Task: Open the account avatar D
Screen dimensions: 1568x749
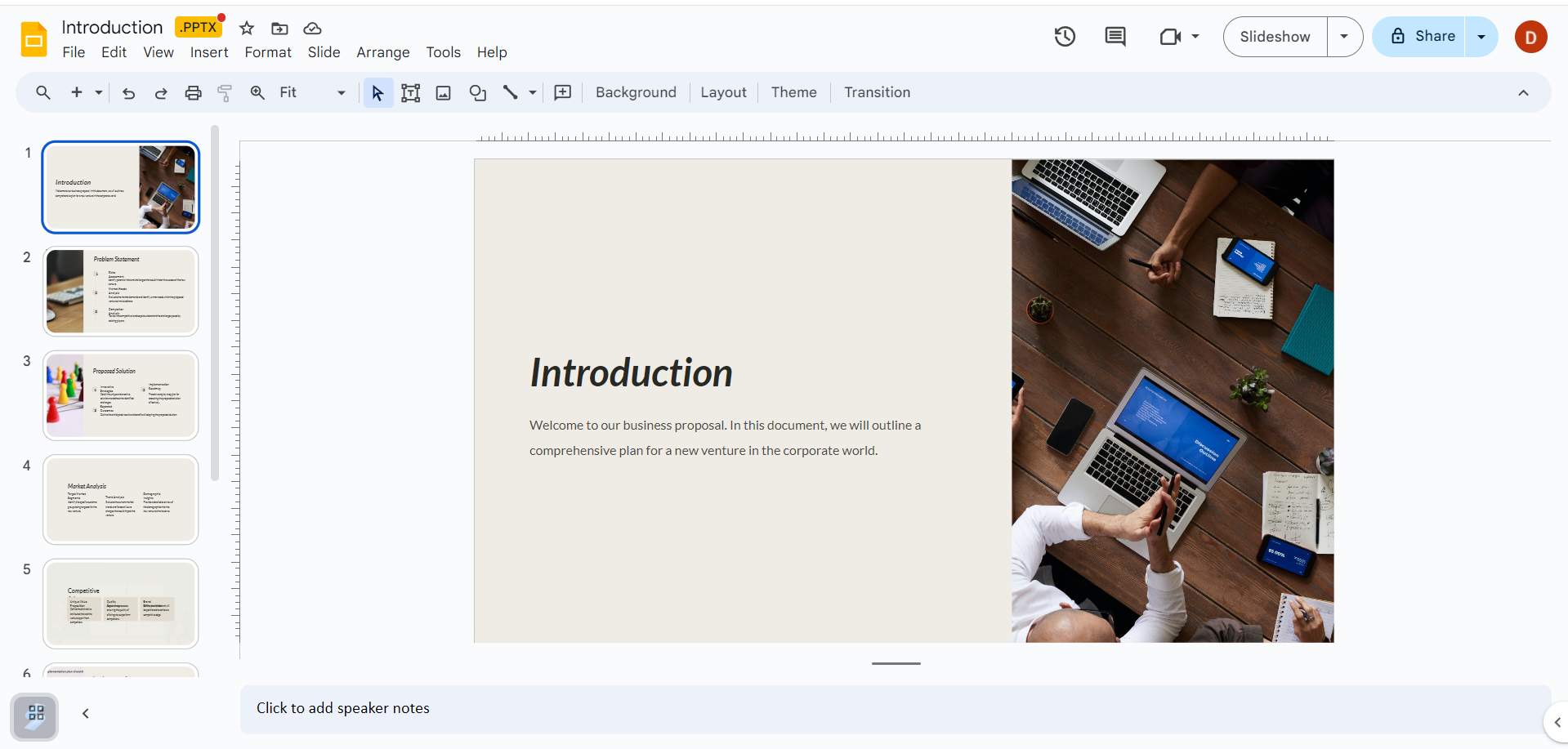Action: pos(1530,37)
